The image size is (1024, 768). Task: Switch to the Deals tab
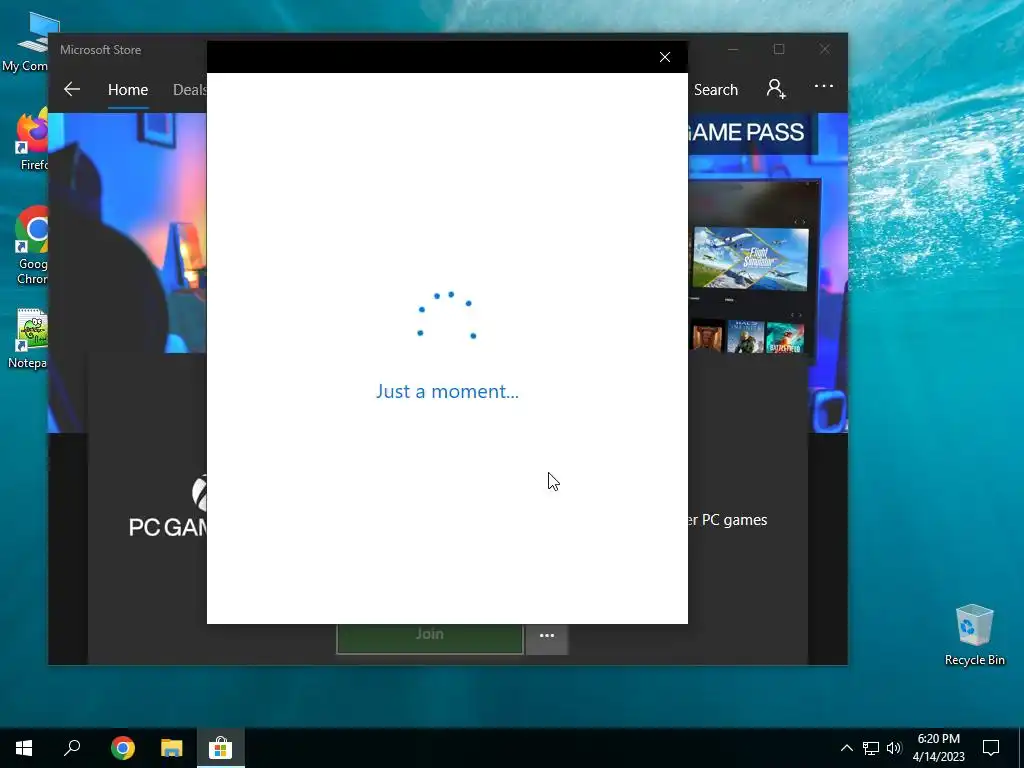pos(189,89)
